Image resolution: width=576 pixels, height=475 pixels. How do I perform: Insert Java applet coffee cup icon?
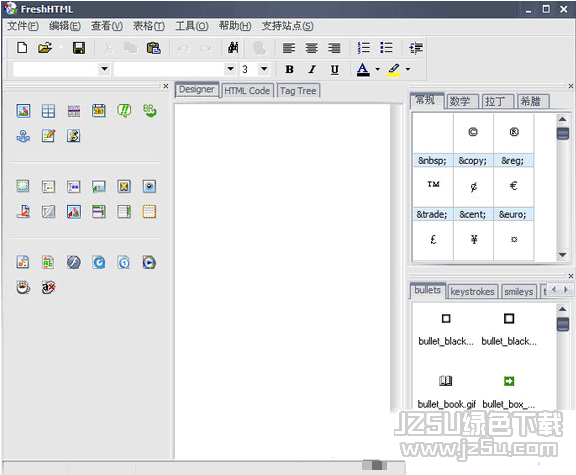[x=23, y=287]
